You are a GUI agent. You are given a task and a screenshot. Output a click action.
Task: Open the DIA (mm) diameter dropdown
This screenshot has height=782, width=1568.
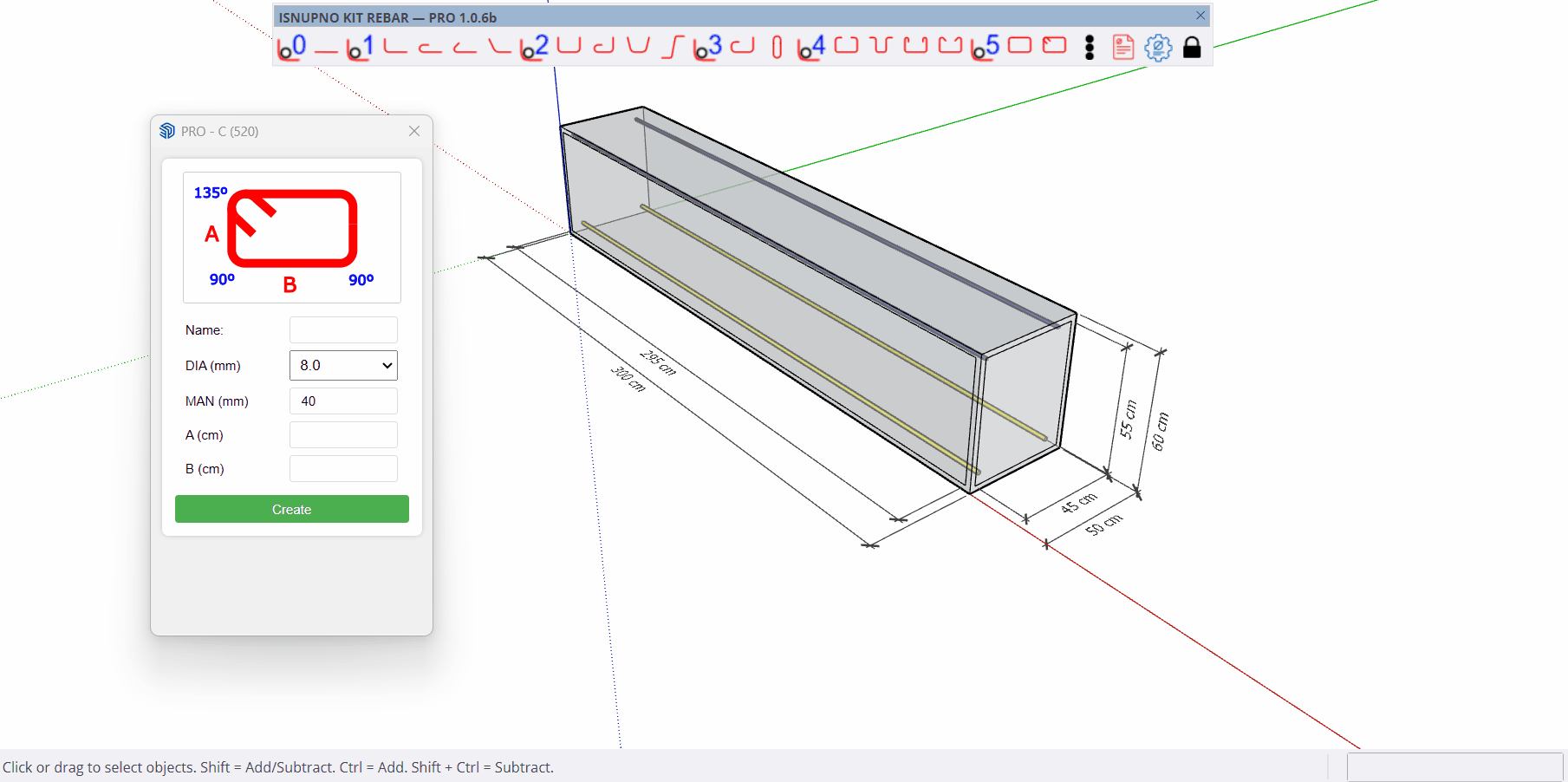(x=343, y=366)
